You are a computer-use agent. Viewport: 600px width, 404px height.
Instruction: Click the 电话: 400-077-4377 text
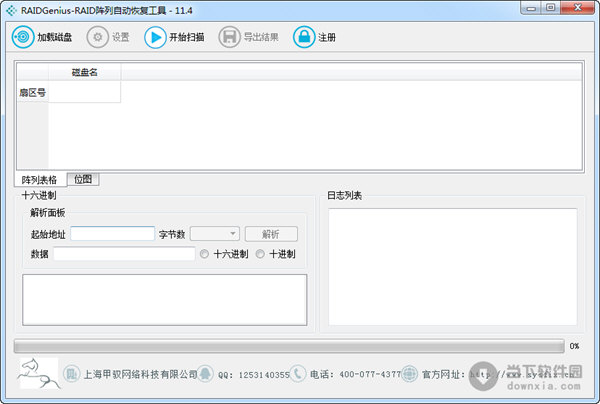click(x=355, y=374)
